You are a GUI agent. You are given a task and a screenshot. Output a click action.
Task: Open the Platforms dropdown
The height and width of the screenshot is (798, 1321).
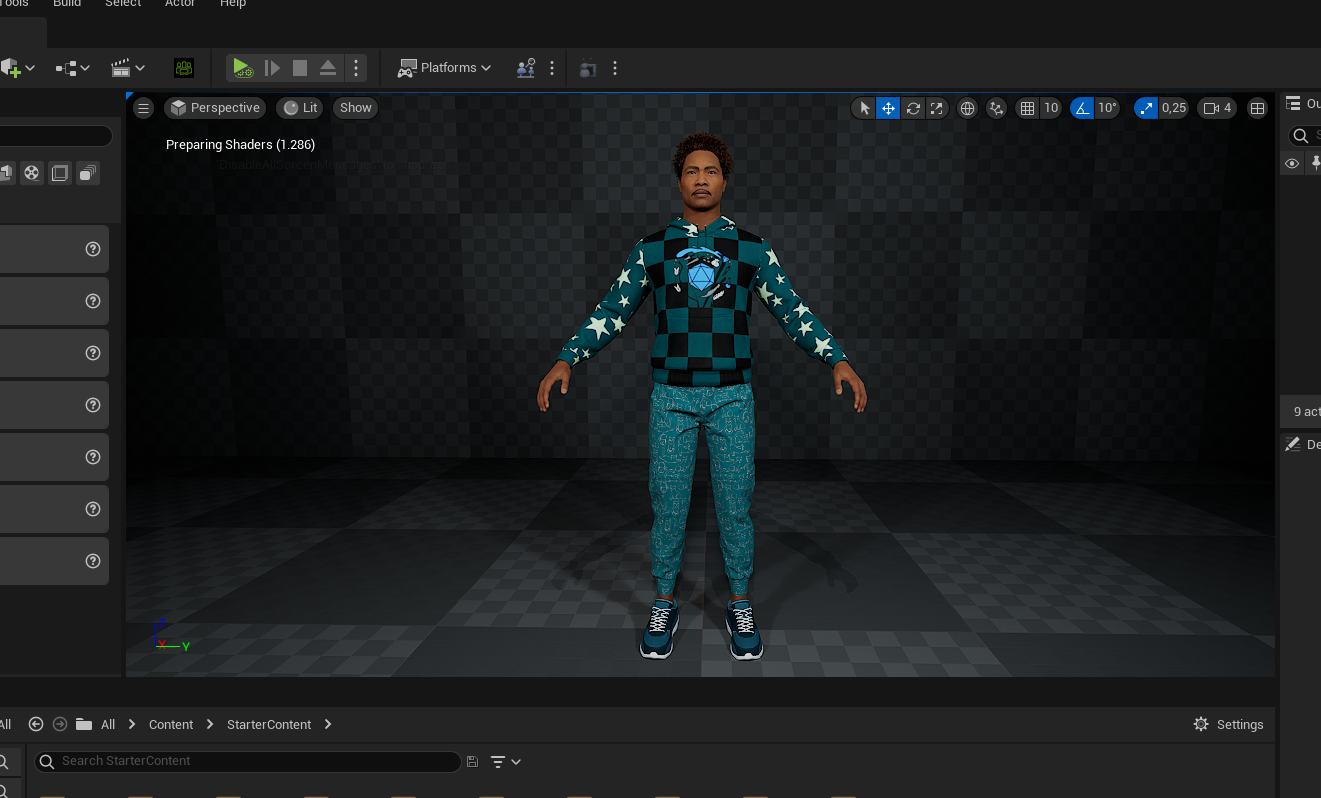445,68
